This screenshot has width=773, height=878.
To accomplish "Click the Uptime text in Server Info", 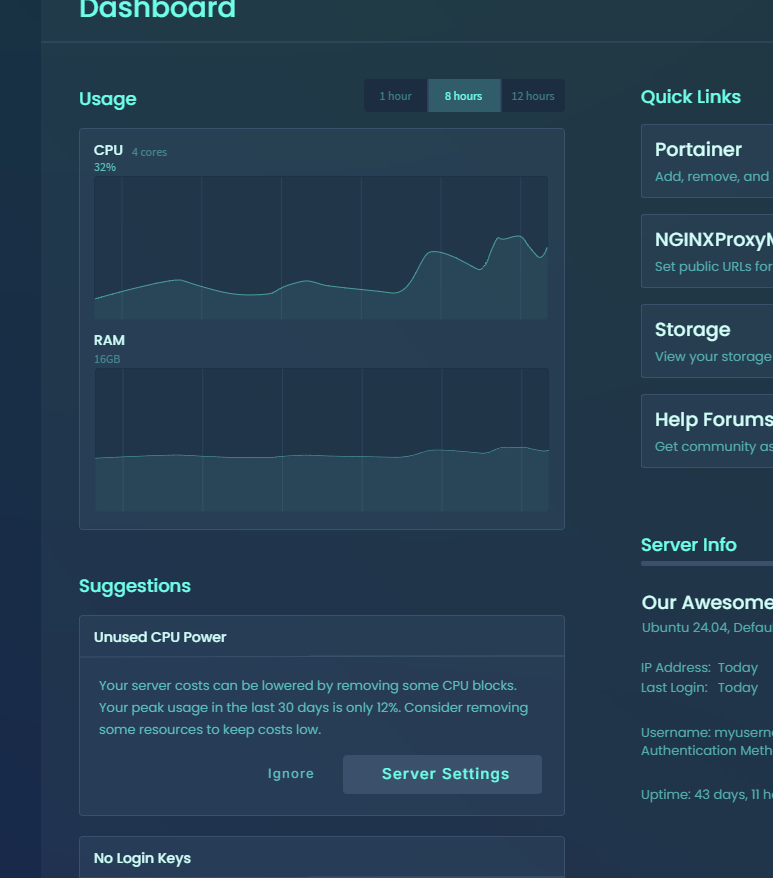I will point(706,795).
